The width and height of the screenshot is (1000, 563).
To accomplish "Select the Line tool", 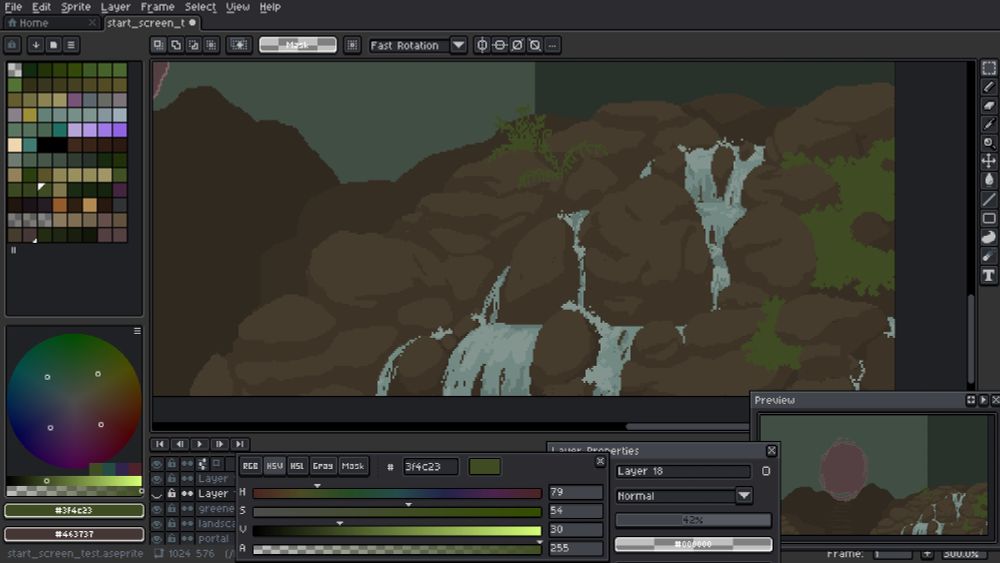I will click(988, 199).
